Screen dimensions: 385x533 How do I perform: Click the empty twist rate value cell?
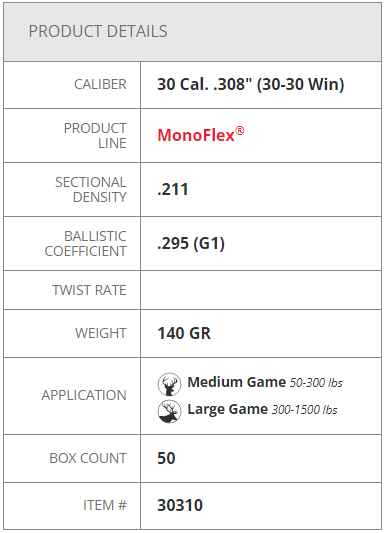[x=261, y=290]
